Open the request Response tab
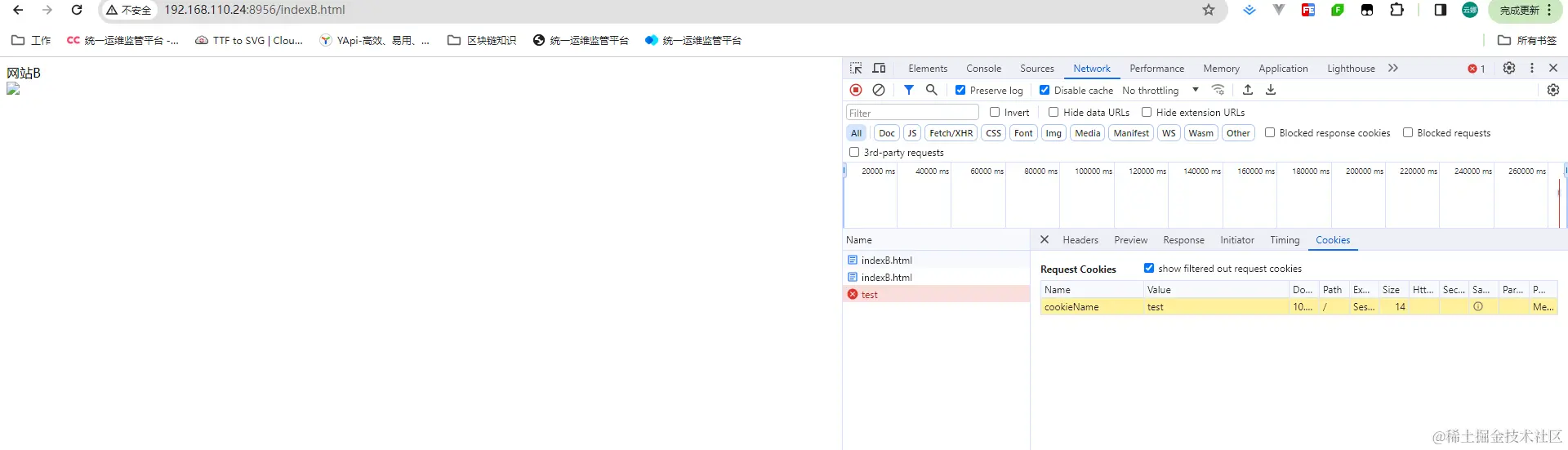 (x=1183, y=240)
